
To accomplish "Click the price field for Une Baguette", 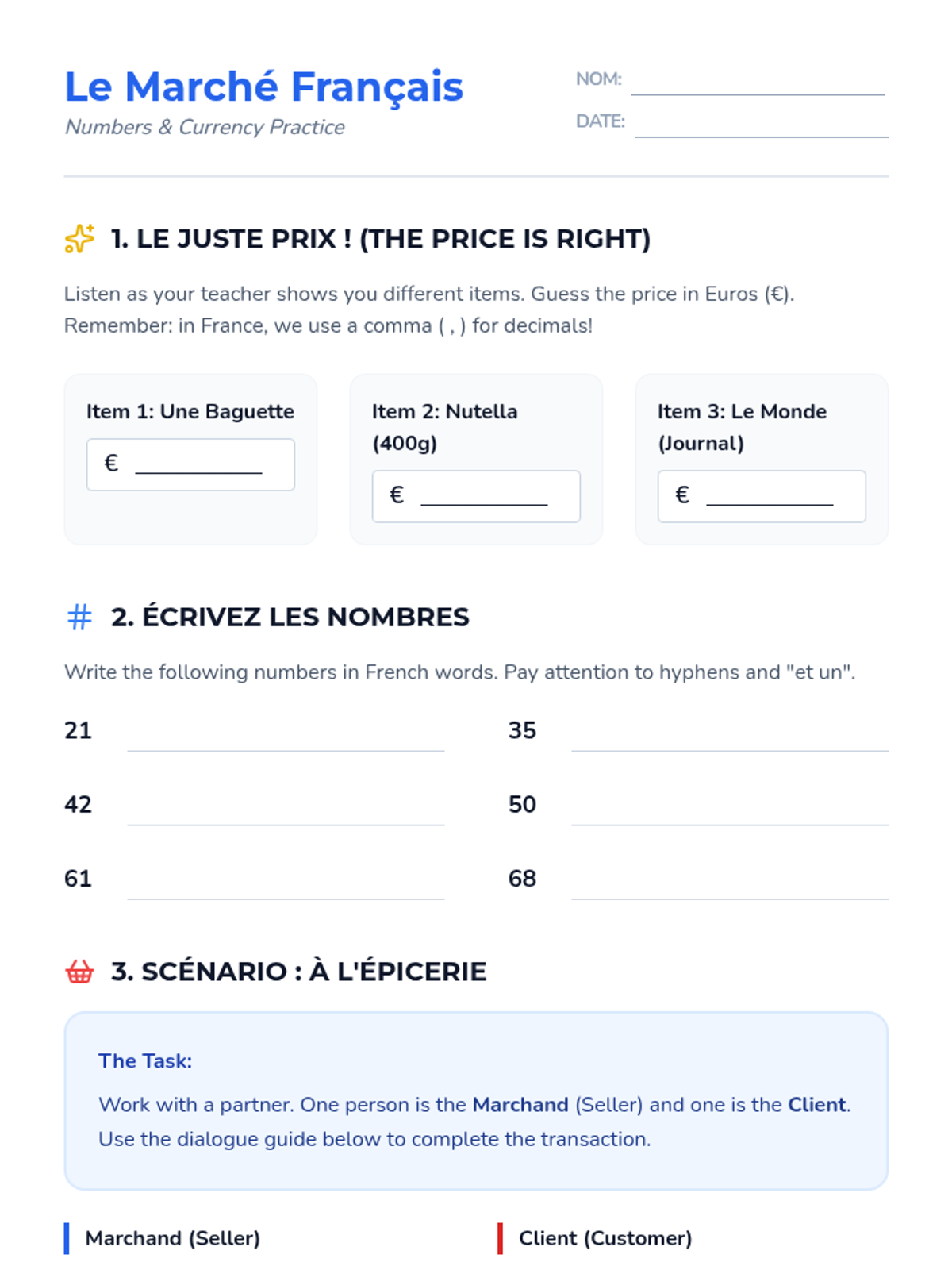I will tap(190, 464).
